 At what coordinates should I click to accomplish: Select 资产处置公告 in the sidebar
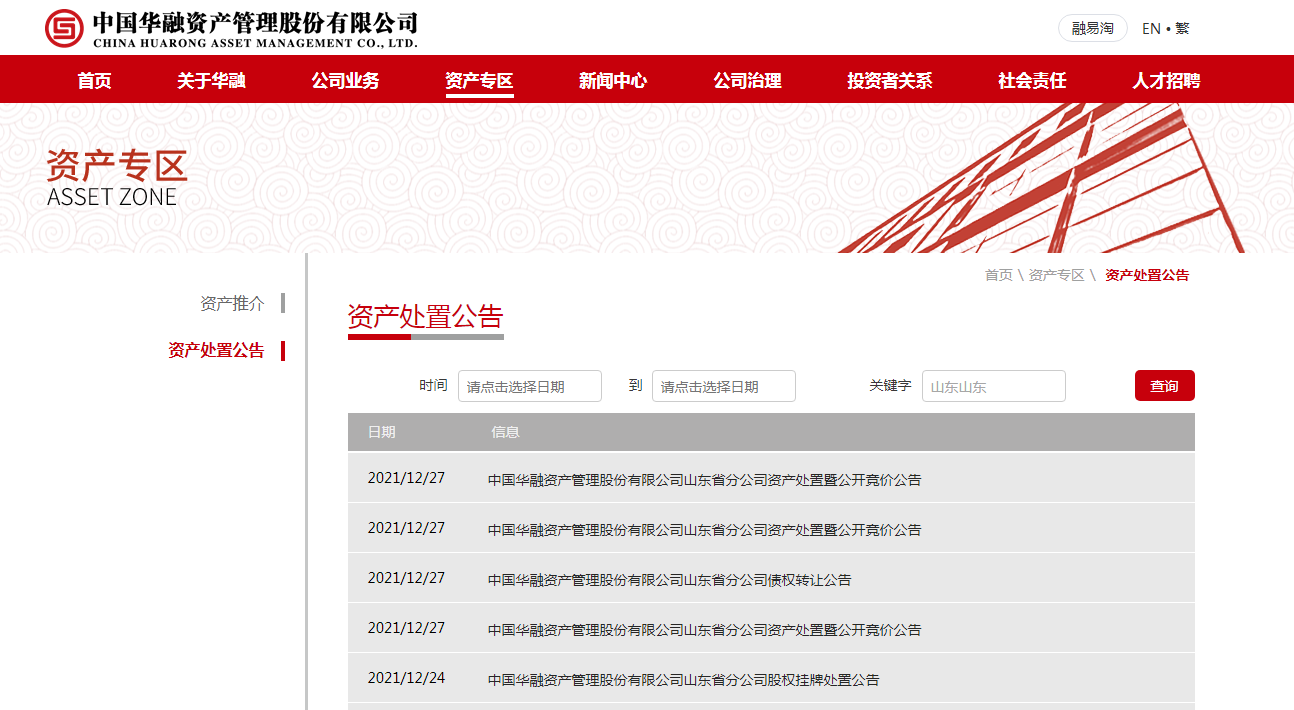[216, 350]
